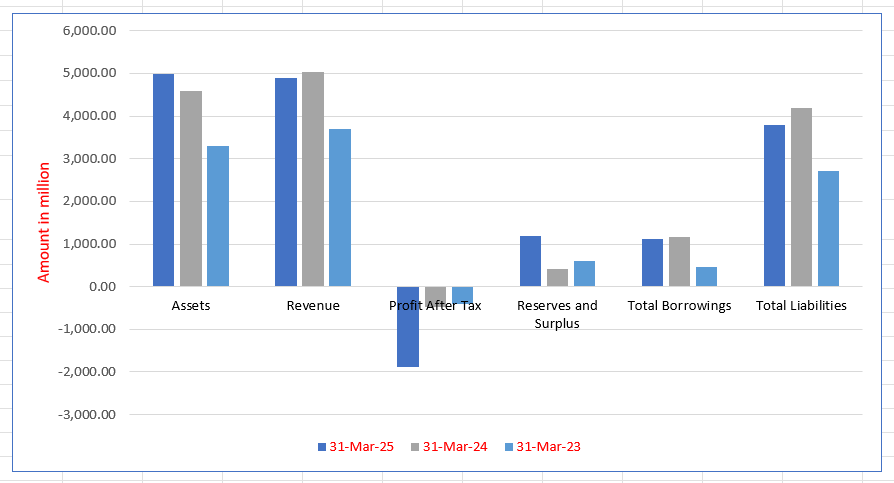The image size is (894, 483).
Task: Click the Reserves and Surplus label
Action: tap(557, 314)
